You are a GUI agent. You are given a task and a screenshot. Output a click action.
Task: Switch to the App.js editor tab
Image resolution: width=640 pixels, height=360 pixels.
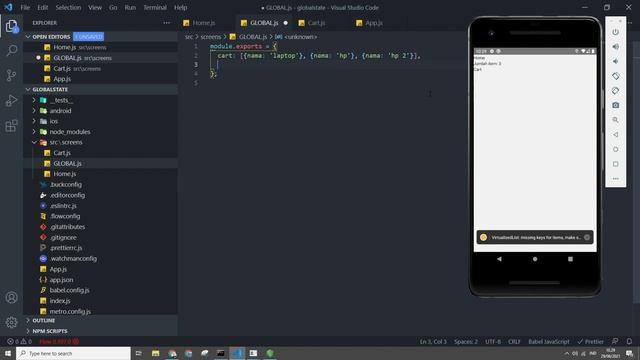tap(374, 23)
